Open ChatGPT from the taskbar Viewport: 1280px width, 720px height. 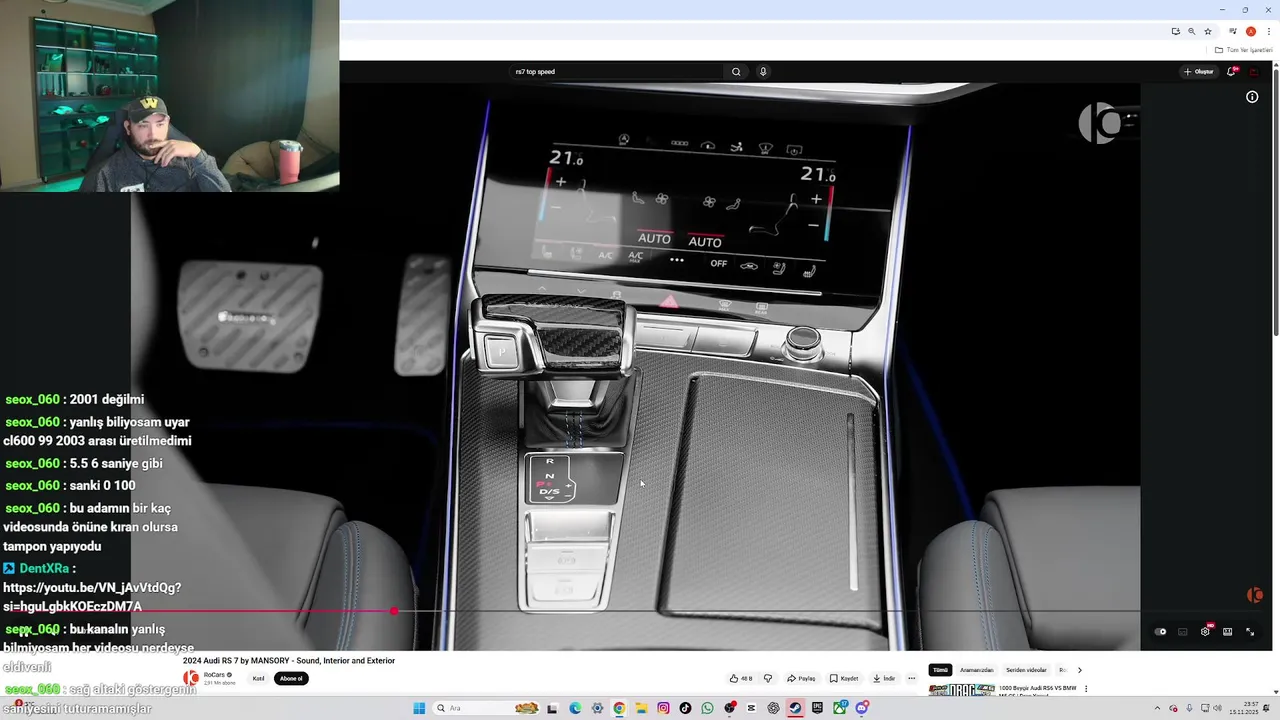[x=773, y=708]
